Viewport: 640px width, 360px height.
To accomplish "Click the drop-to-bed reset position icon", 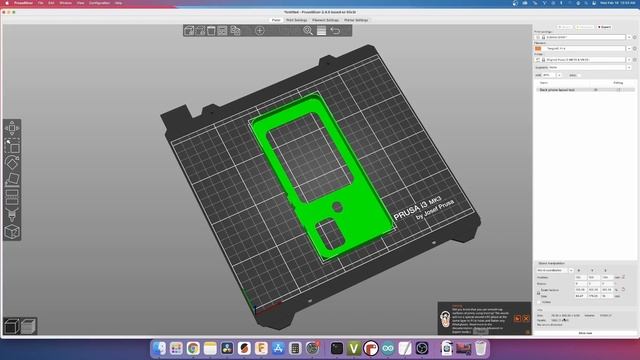I will (x=623, y=277).
